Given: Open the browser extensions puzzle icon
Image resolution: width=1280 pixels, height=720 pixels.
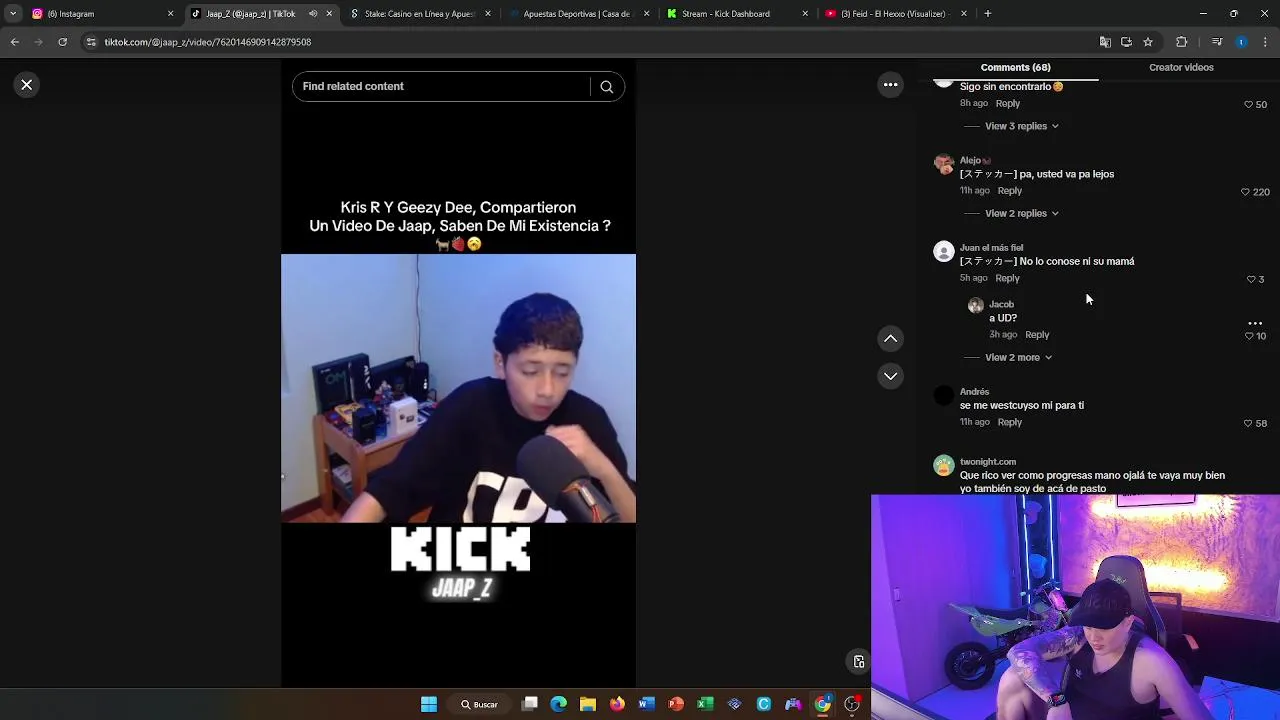Looking at the screenshot, I should tap(1181, 42).
